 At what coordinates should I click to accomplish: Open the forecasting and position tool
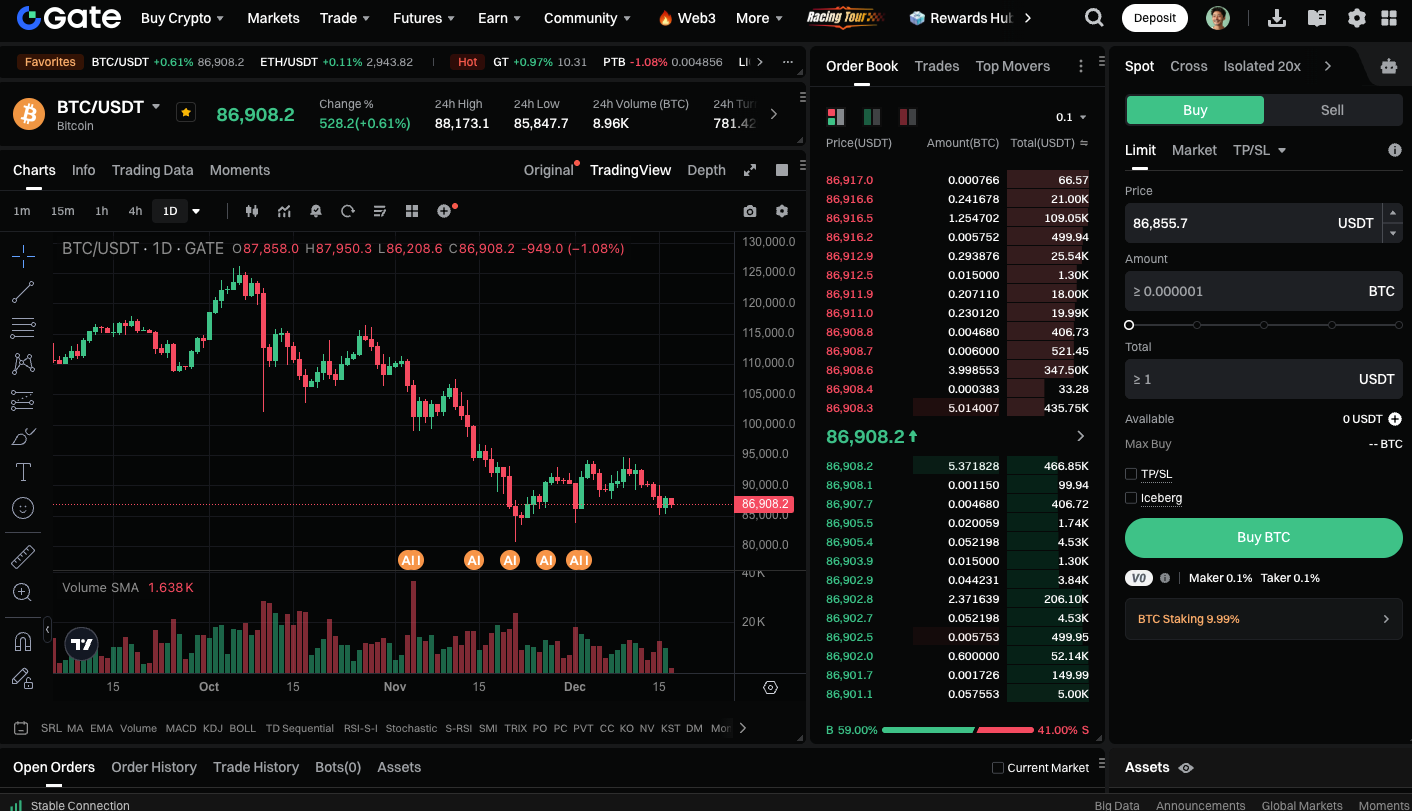[x=23, y=400]
